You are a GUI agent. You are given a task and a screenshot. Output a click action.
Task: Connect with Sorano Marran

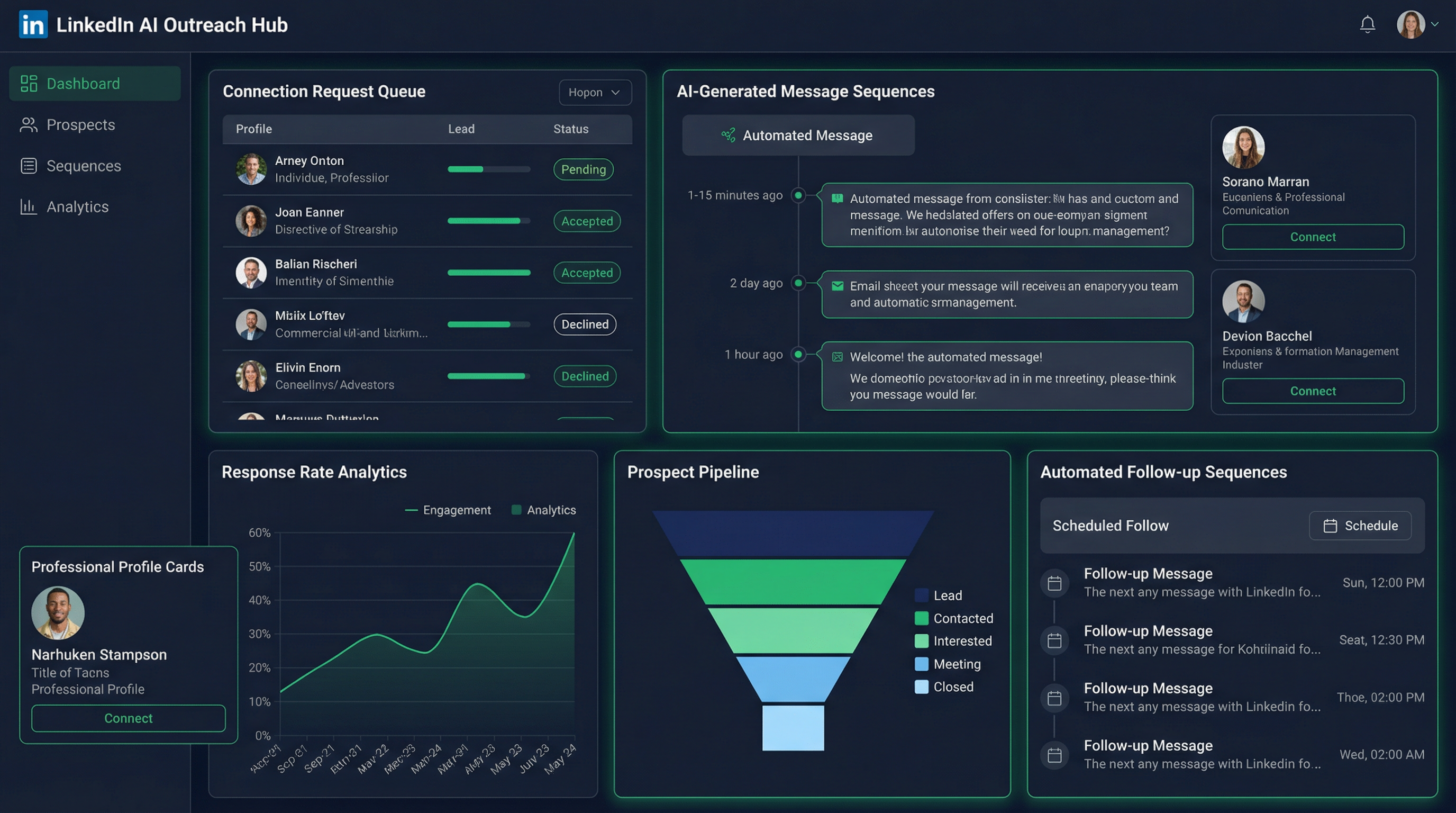click(1313, 237)
